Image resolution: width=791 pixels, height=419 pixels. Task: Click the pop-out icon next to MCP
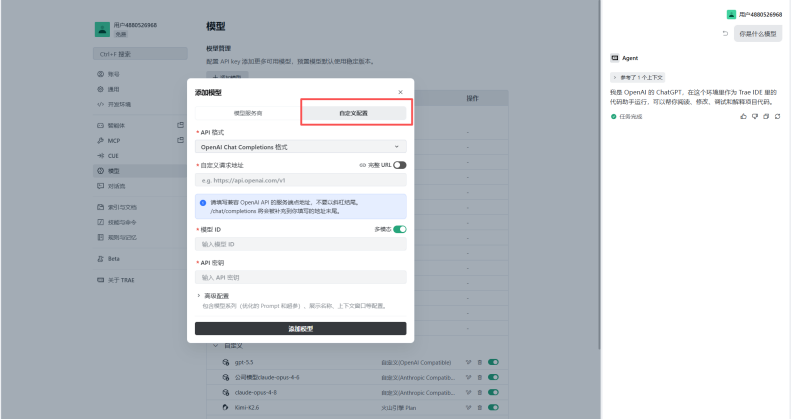pos(180,140)
